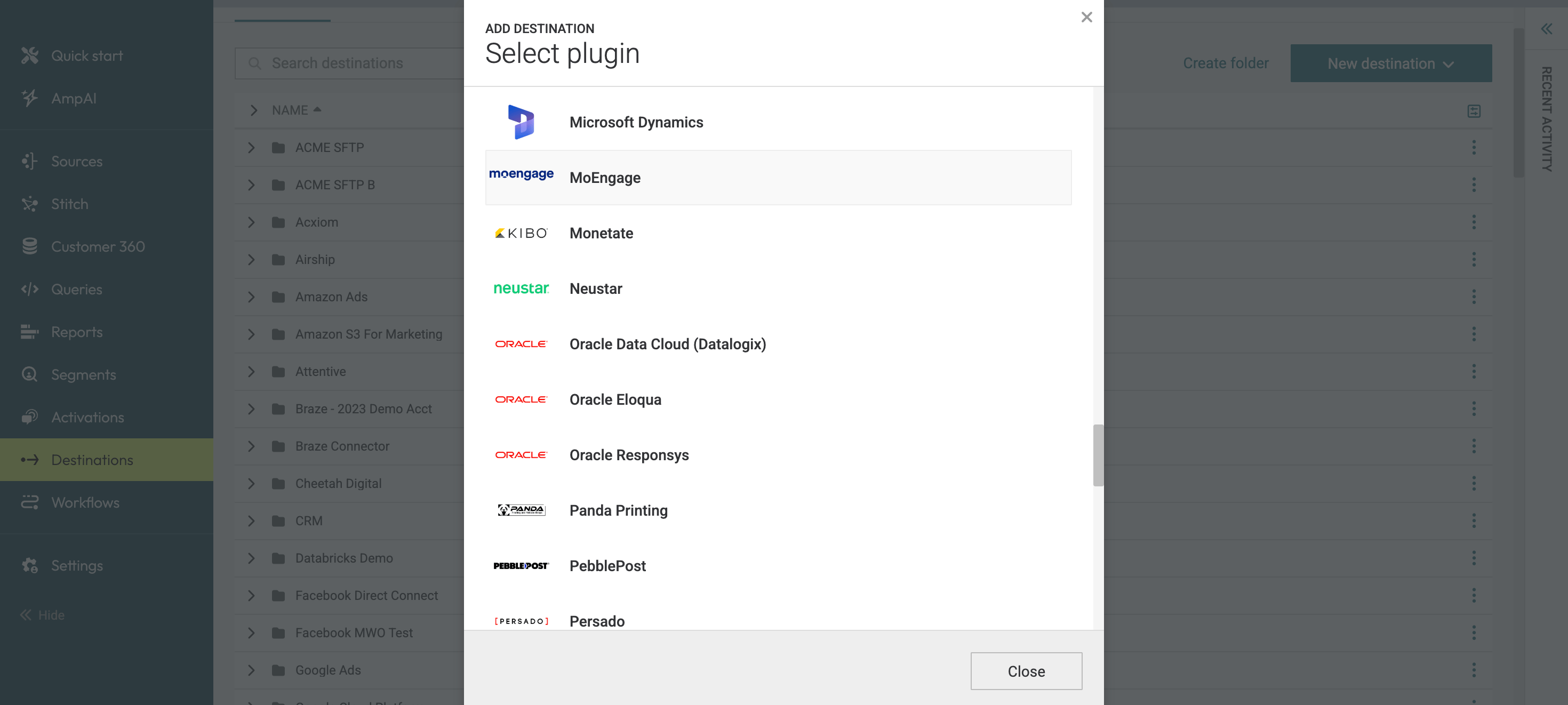Click the Settings gear icon in sidebar
Image resolution: width=1568 pixels, height=705 pixels.
[x=29, y=566]
